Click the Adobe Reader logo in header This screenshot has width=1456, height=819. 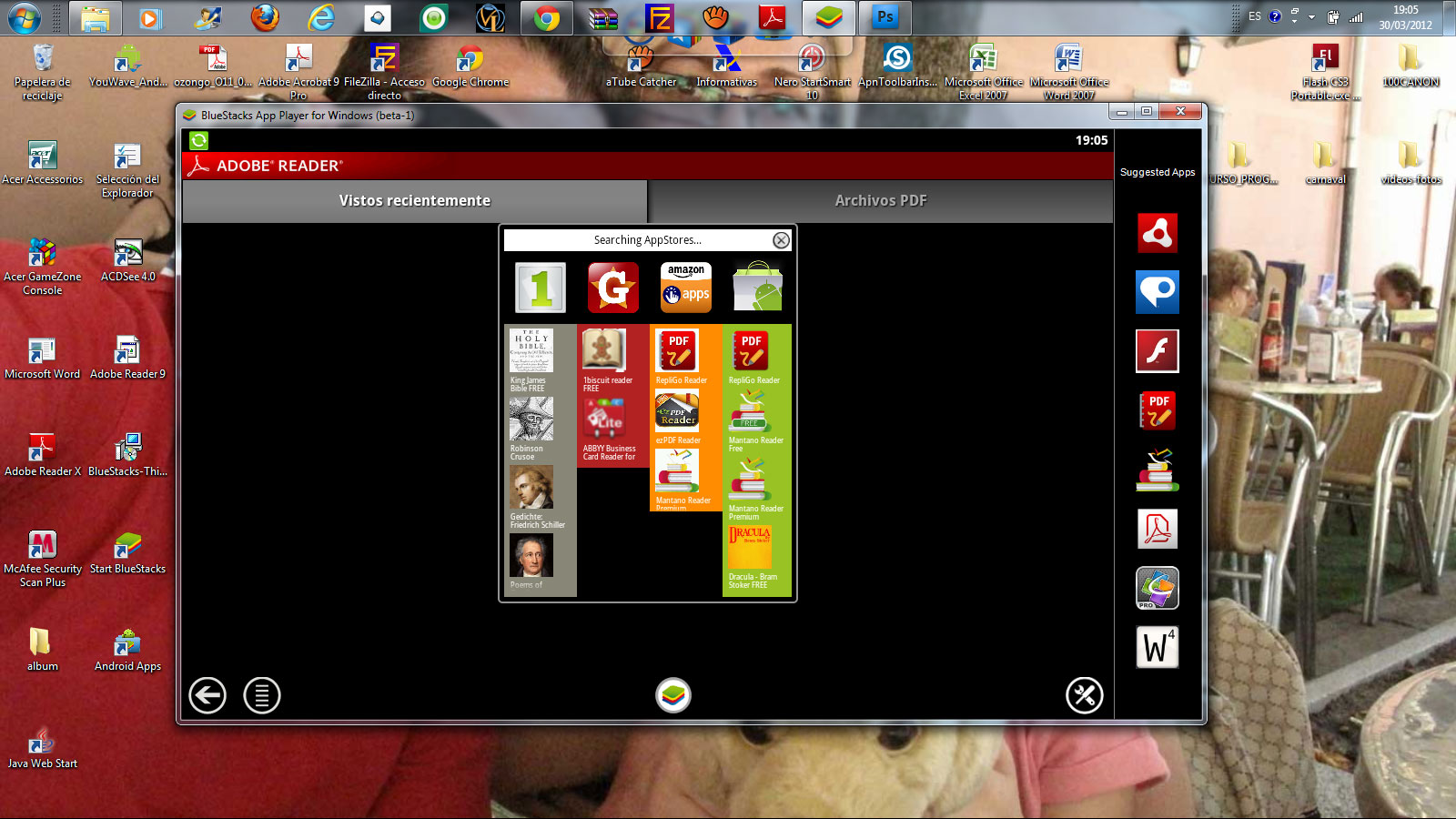[x=197, y=165]
